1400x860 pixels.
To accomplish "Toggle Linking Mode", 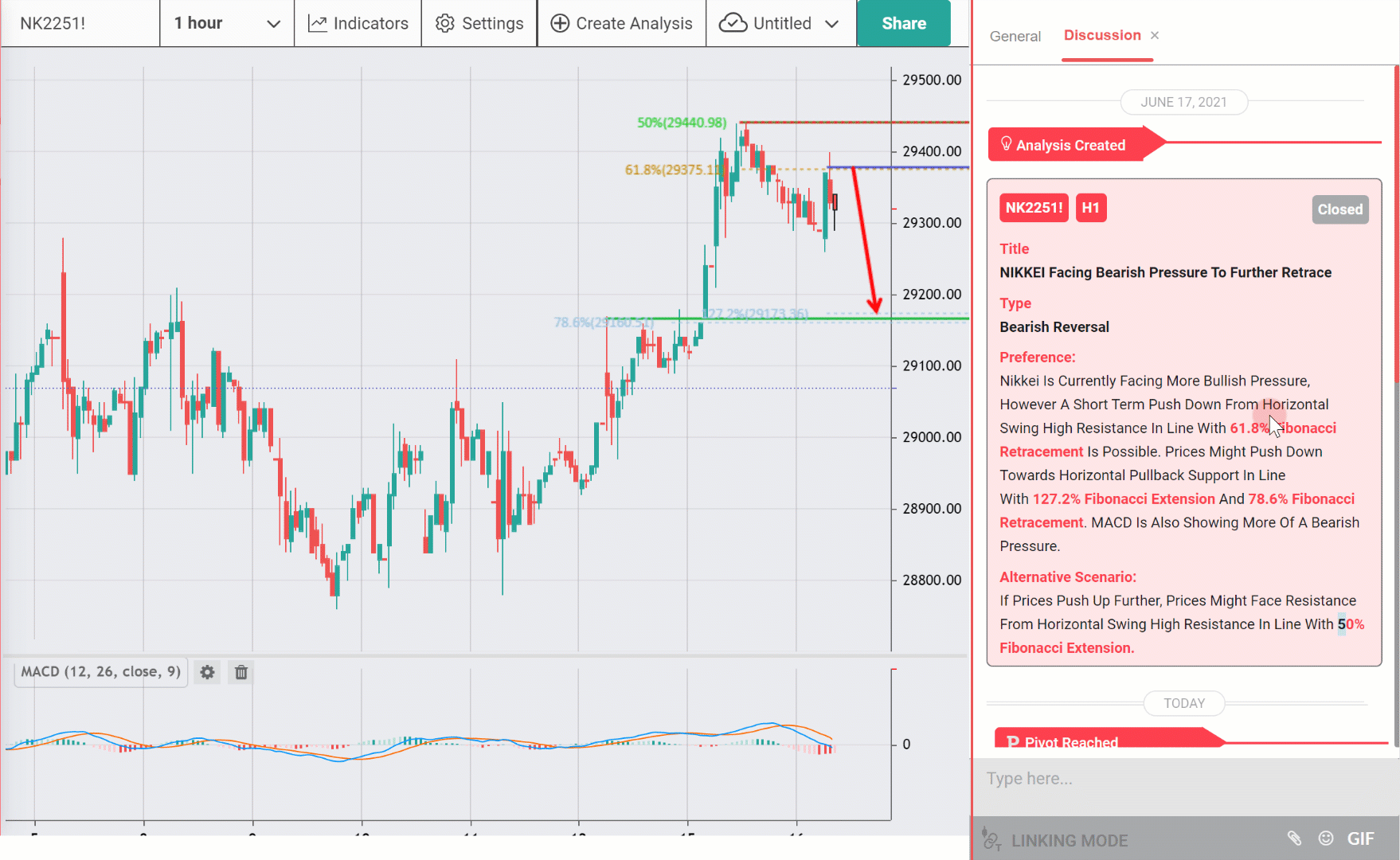I will click(x=1056, y=840).
